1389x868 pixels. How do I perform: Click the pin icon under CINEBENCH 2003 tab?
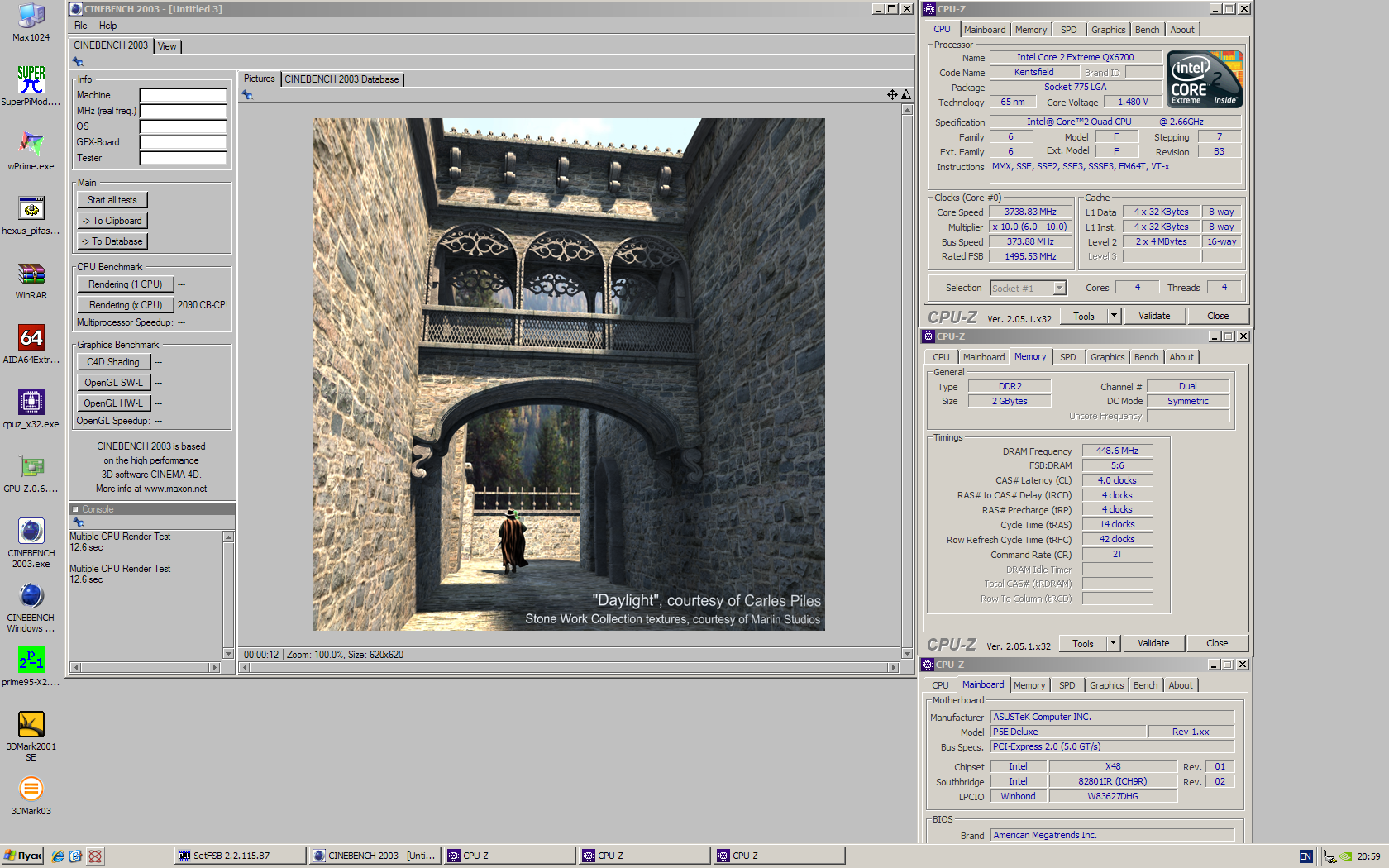[78, 62]
